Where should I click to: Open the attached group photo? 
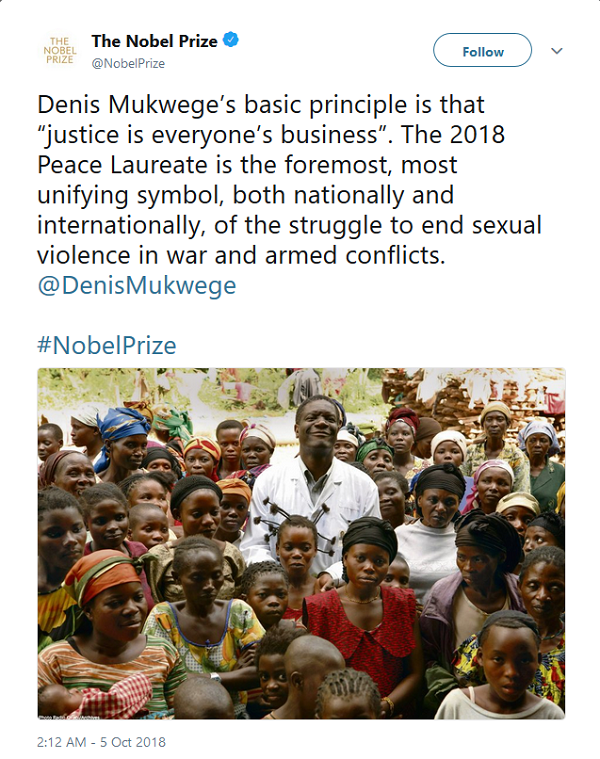tap(301, 543)
